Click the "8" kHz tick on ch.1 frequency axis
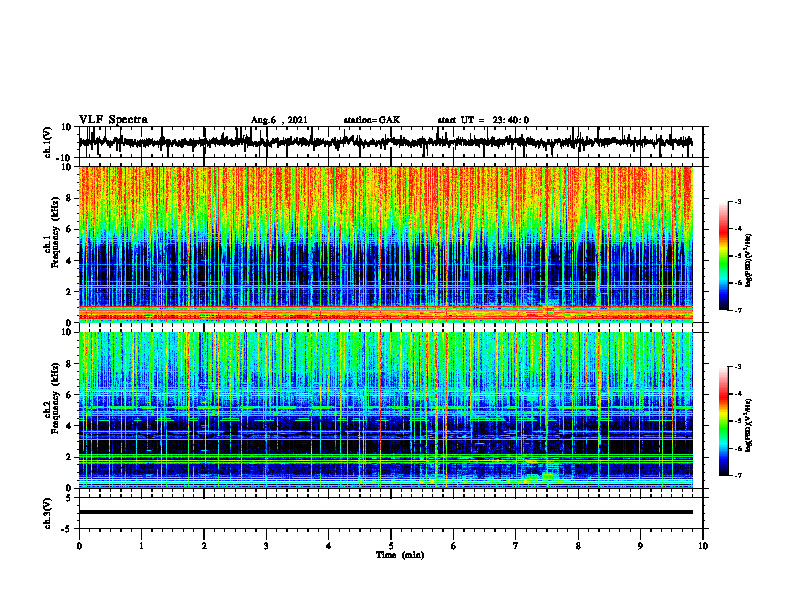The width and height of the screenshot is (792, 612). pyautogui.click(x=70, y=198)
